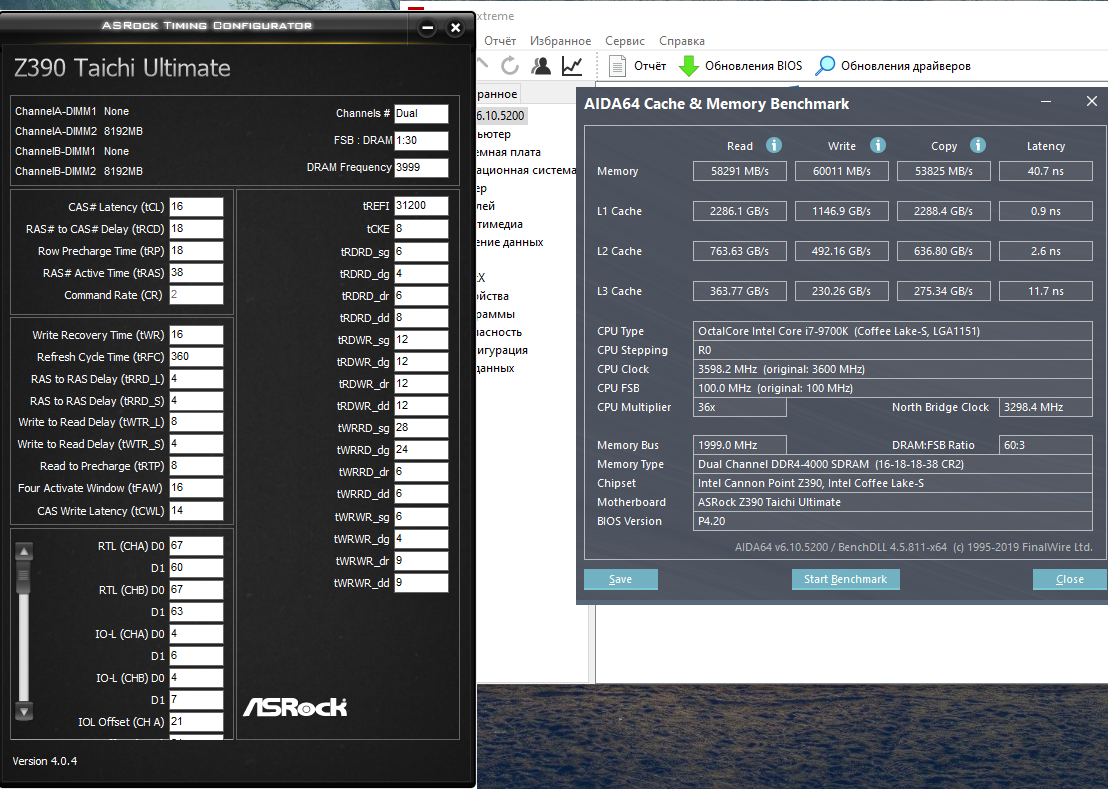Click the Отчёт report document icon
The image size is (1108, 789).
(618, 66)
